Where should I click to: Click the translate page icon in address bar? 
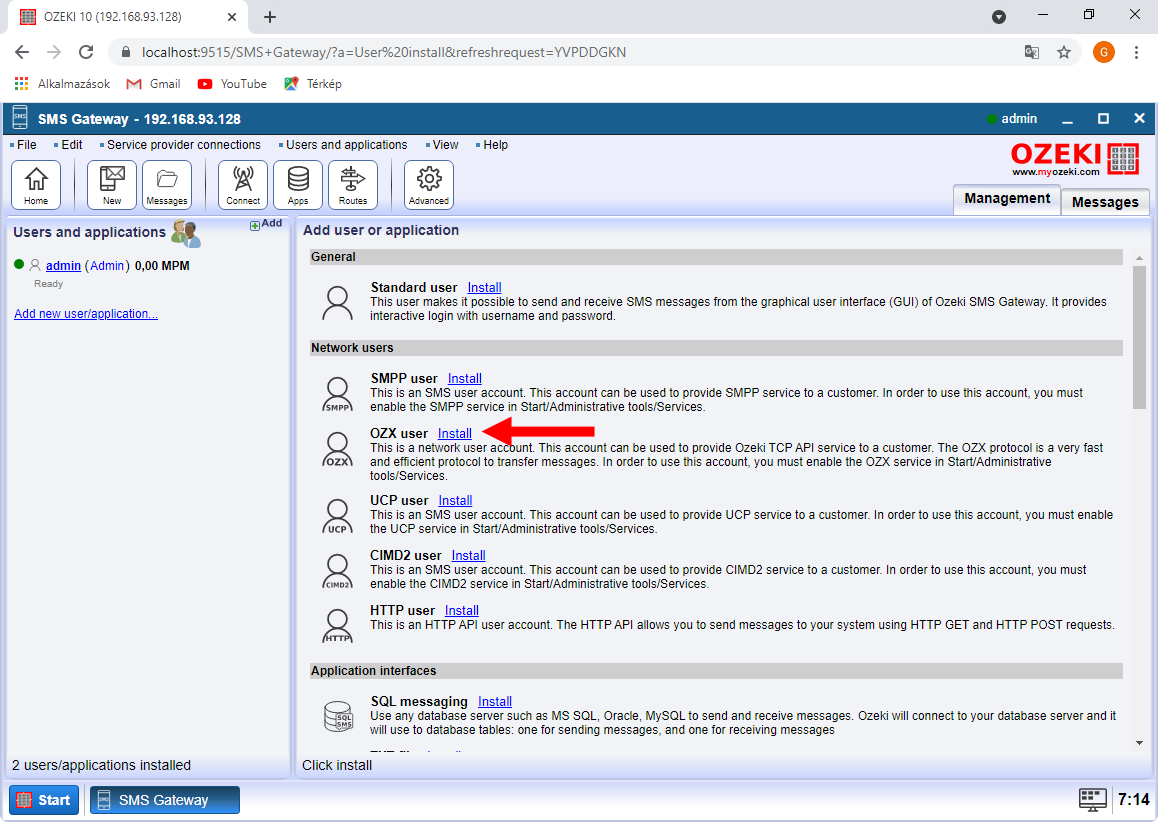(1032, 52)
